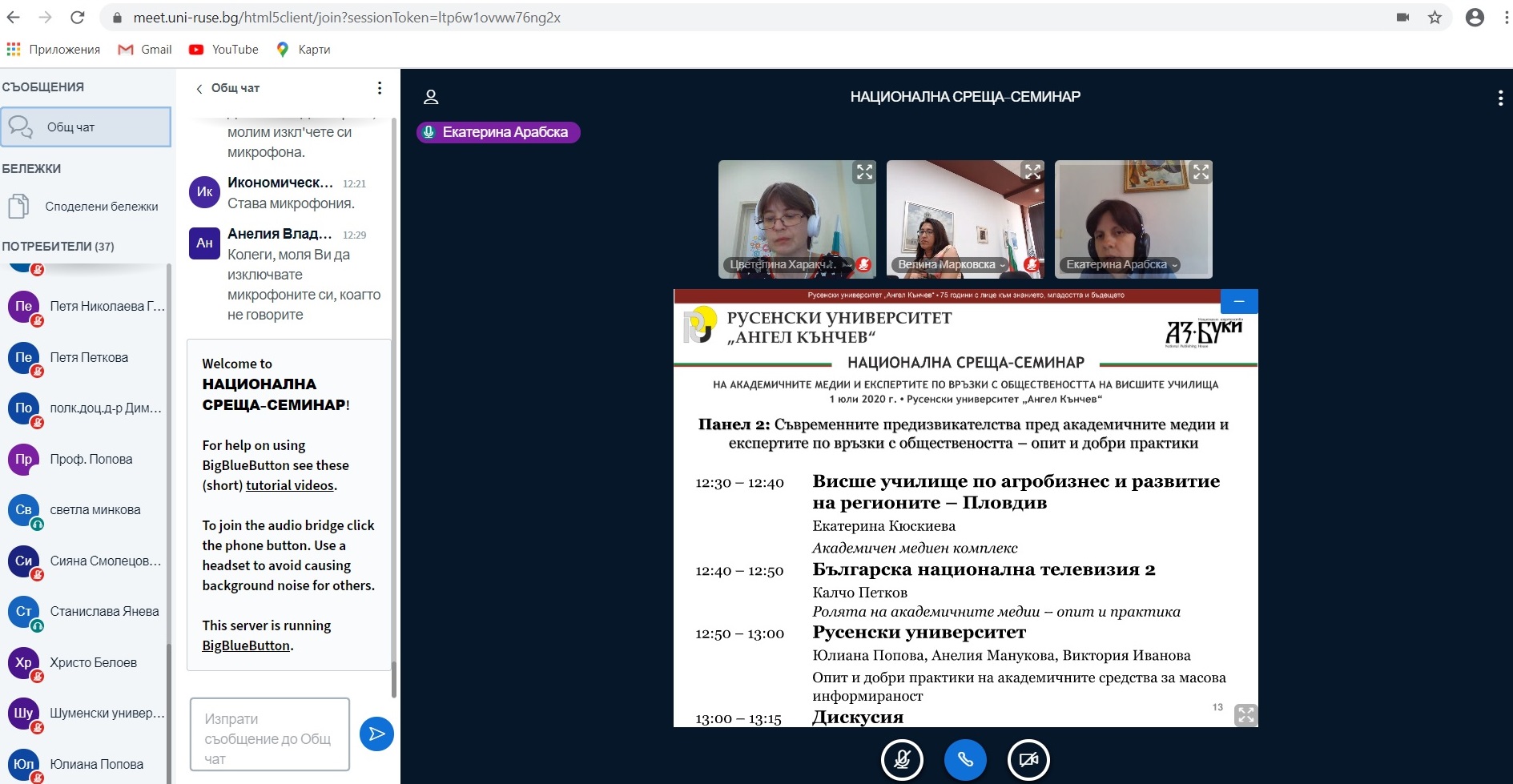This screenshot has width=1513, height=784.
Task: Leave audio with phone button
Action: 965,759
